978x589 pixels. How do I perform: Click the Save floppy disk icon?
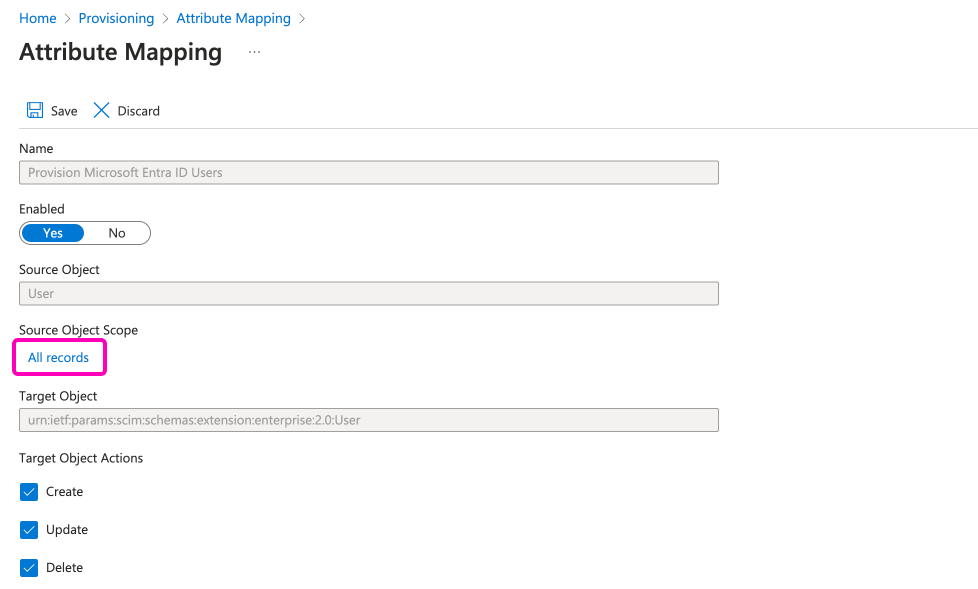pos(35,110)
